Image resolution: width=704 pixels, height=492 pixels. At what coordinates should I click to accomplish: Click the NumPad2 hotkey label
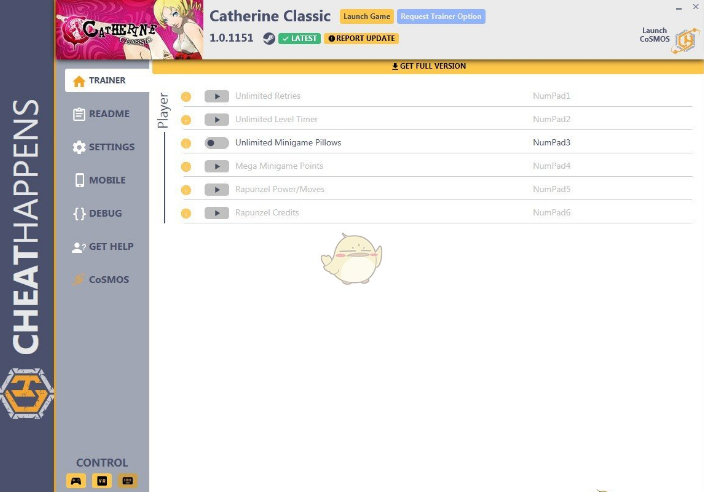click(551, 119)
